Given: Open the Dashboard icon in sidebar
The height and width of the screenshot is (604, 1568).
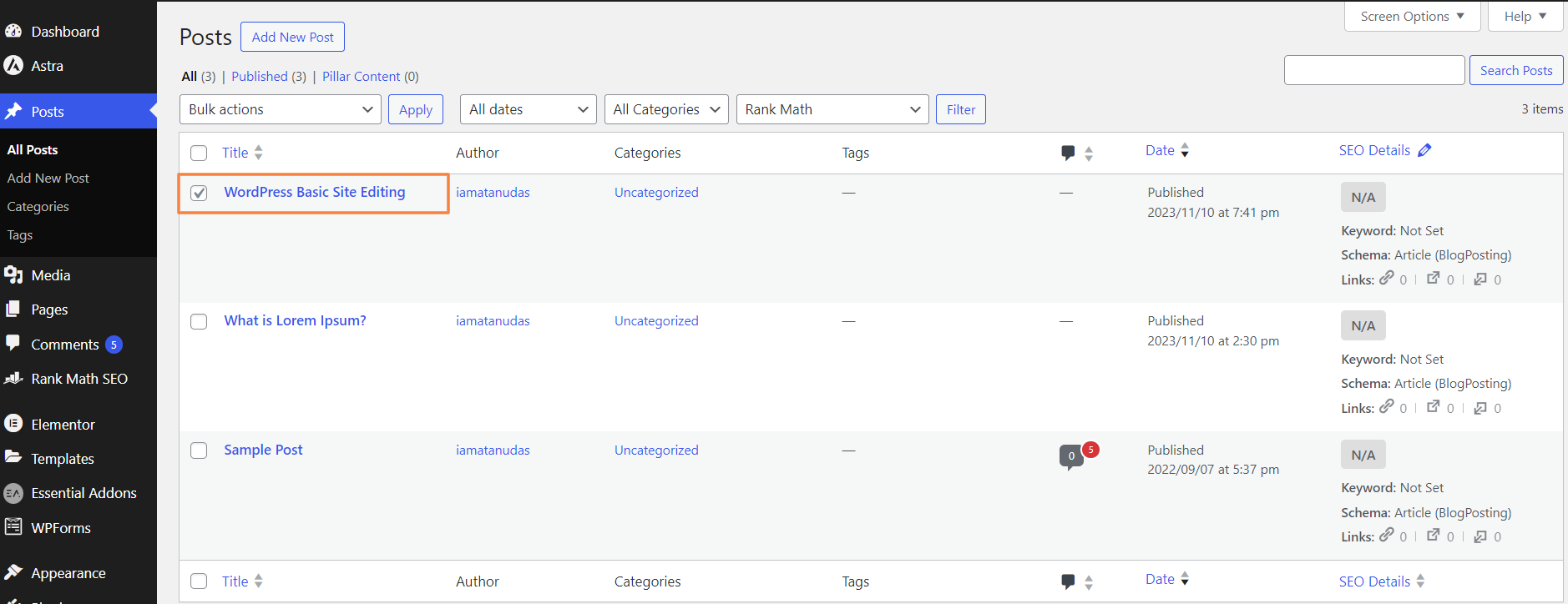Looking at the screenshot, I should [13, 32].
